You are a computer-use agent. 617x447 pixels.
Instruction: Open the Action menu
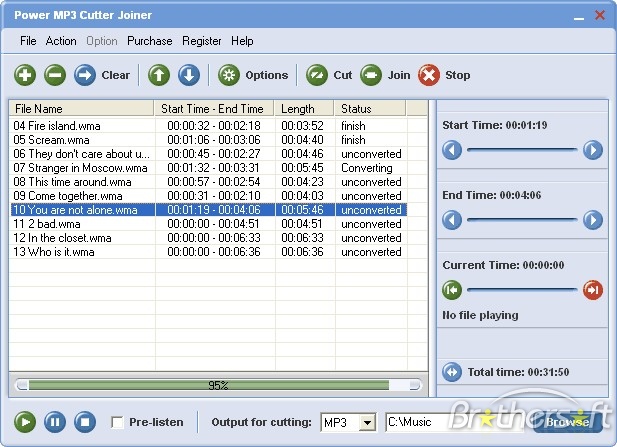61,41
